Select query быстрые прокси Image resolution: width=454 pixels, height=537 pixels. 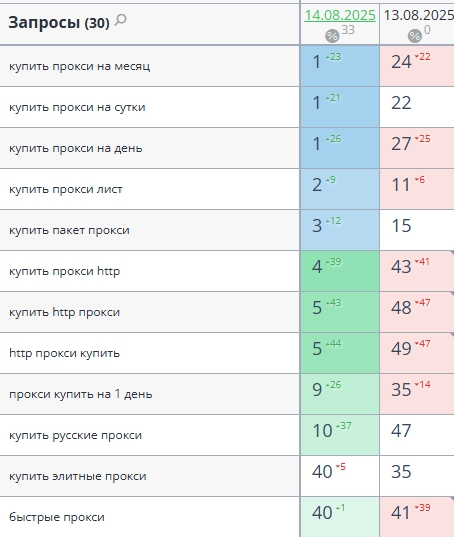tap(56, 517)
